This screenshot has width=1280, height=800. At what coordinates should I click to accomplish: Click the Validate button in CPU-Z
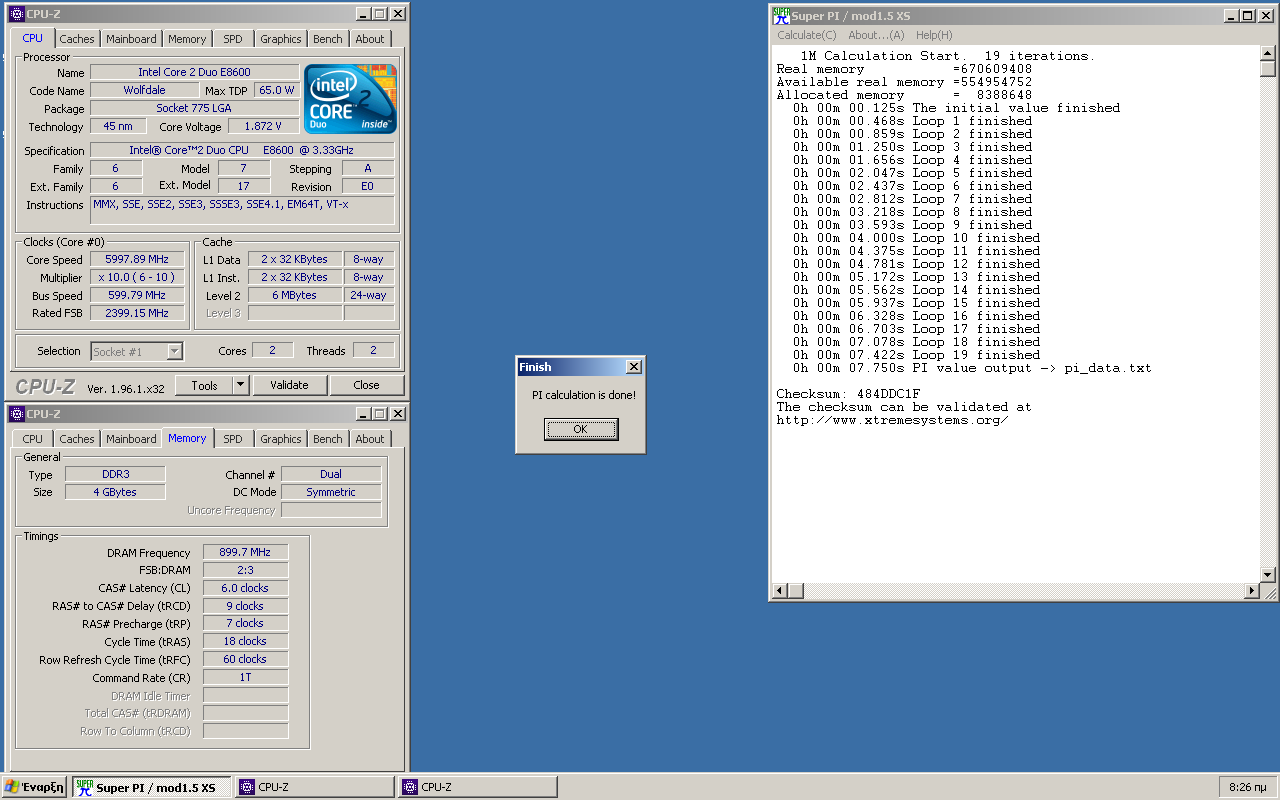[x=289, y=385]
